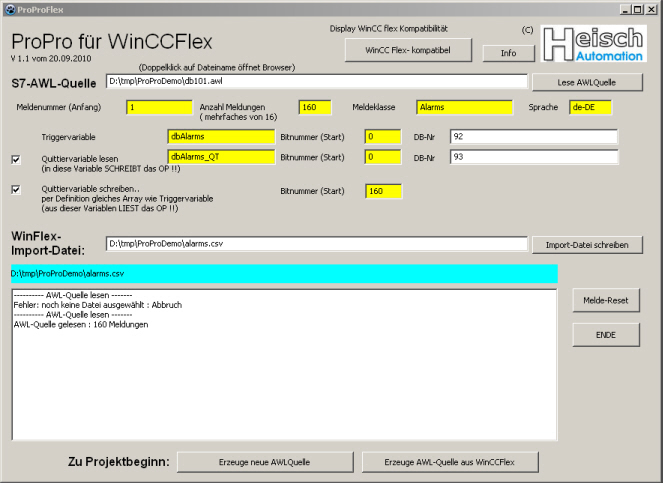Click the '(Doppelklick auf Dateiname öffnet Browser)' hint
The image size is (663, 483).
point(216,68)
